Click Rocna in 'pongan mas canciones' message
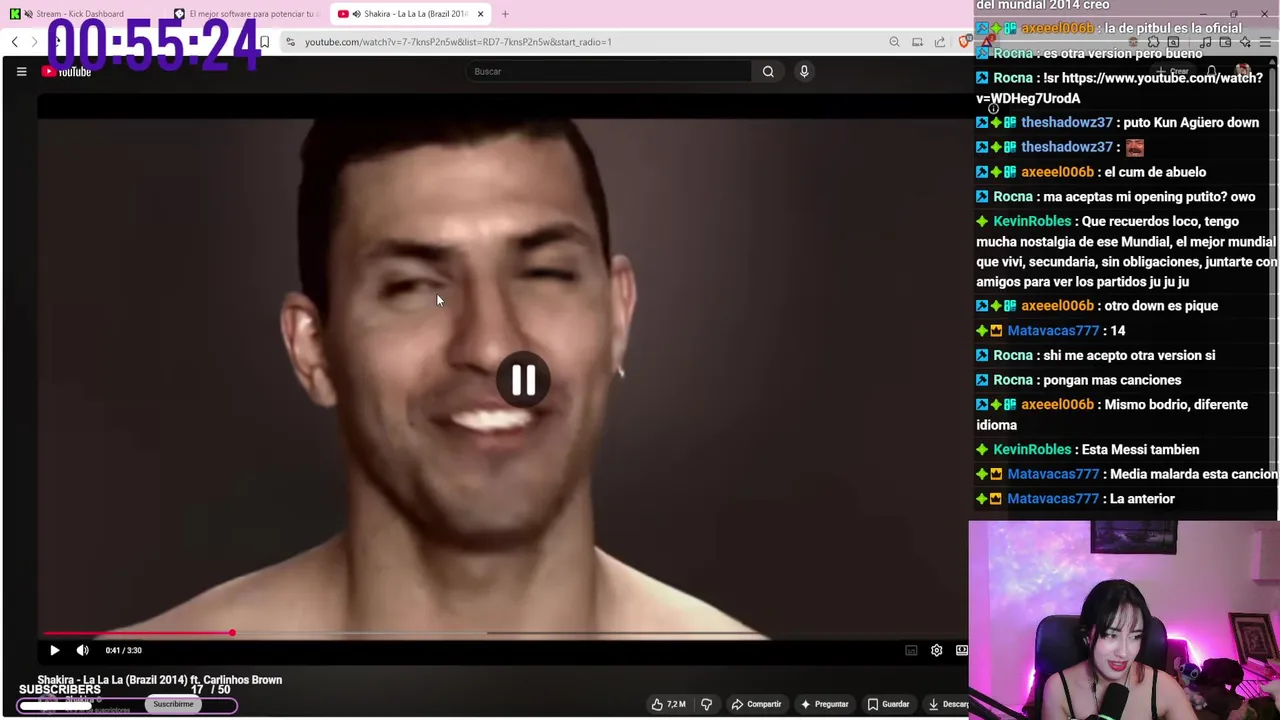 (1012, 380)
